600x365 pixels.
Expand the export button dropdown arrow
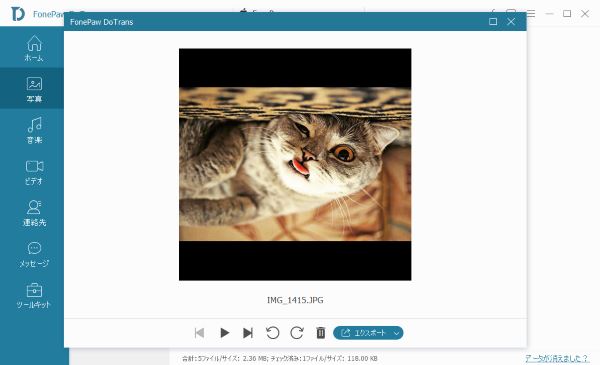click(x=397, y=333)
